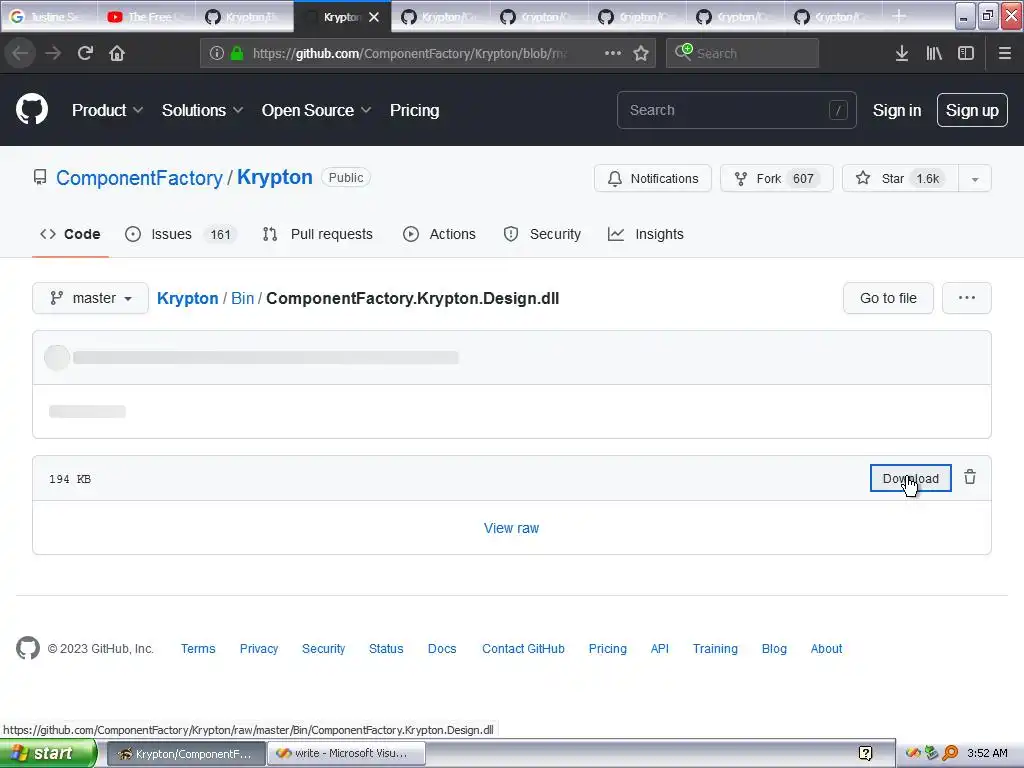Screen dimensions: 1024x768
Task: Click the View raw link
Action: click(x=511, y=528)
